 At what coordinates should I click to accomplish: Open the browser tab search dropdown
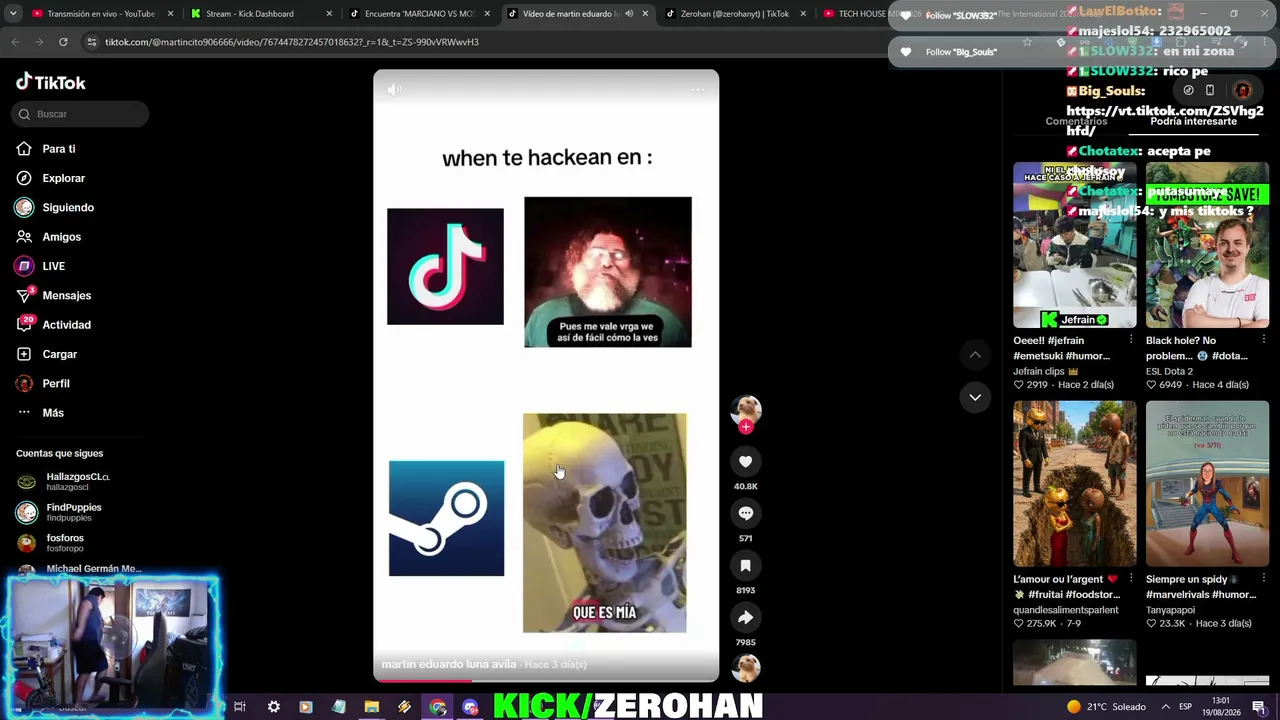(x=12, y=14)
